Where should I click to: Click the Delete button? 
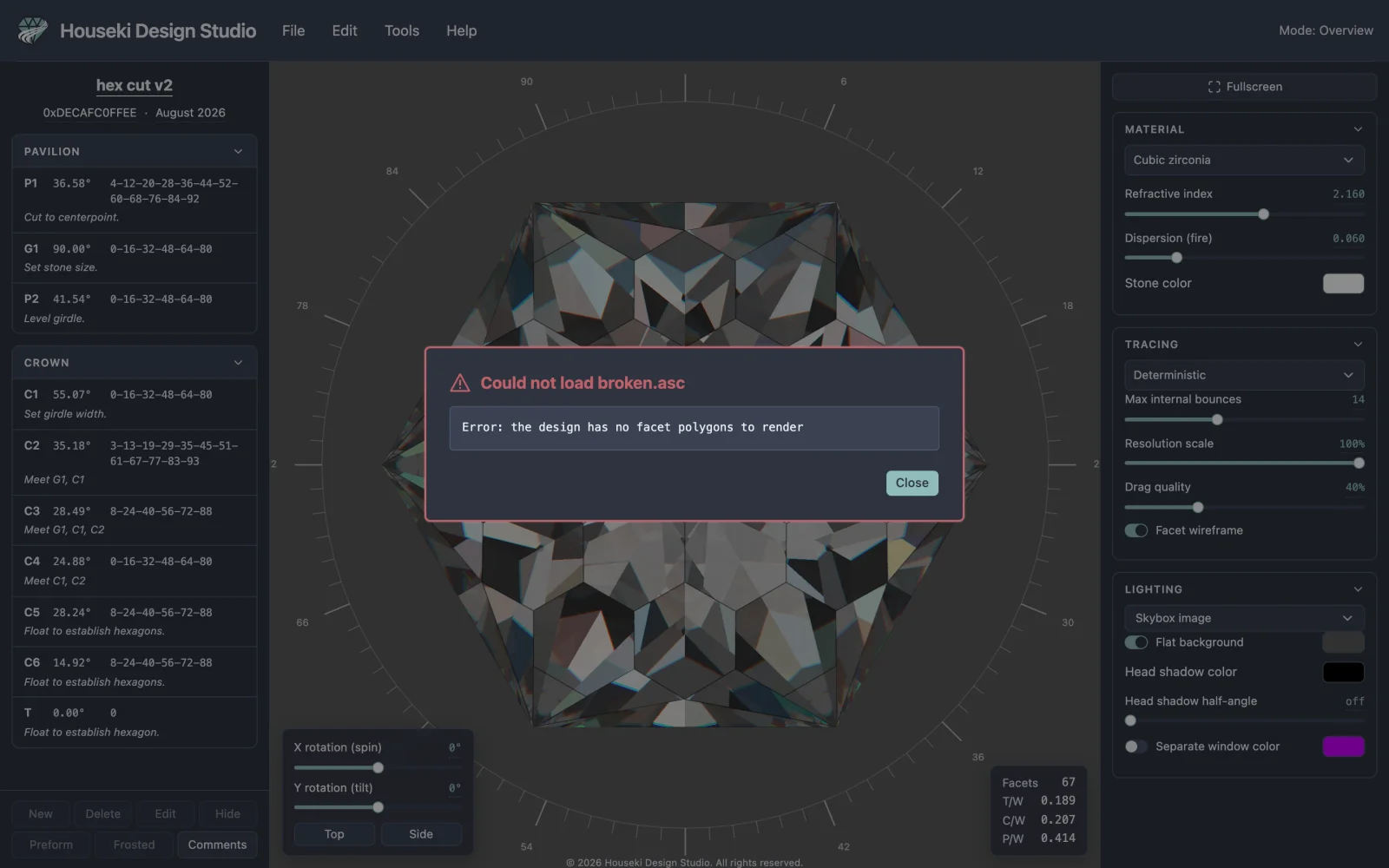click(103, 814)
